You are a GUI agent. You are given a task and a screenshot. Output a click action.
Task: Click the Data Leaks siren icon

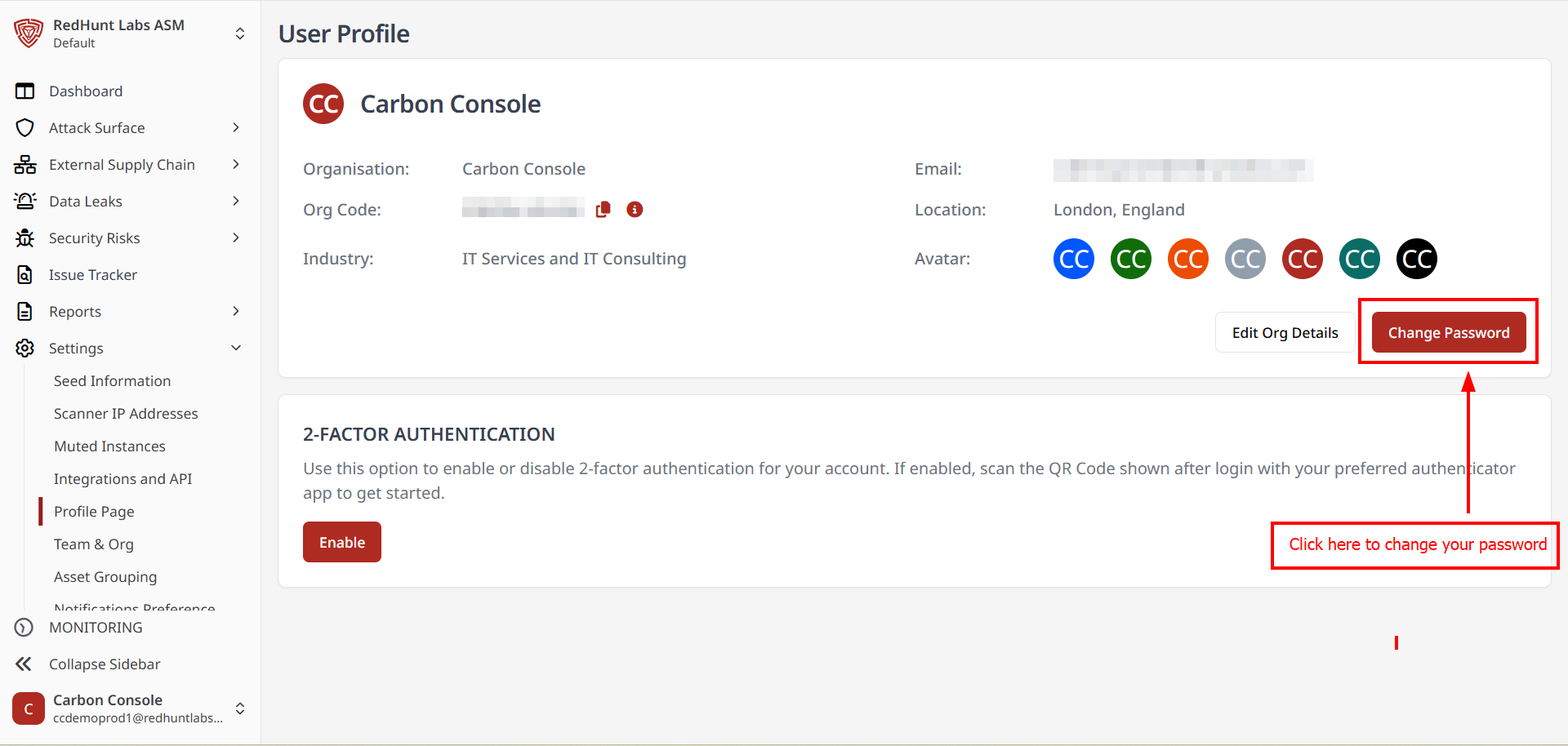[25, 202]
